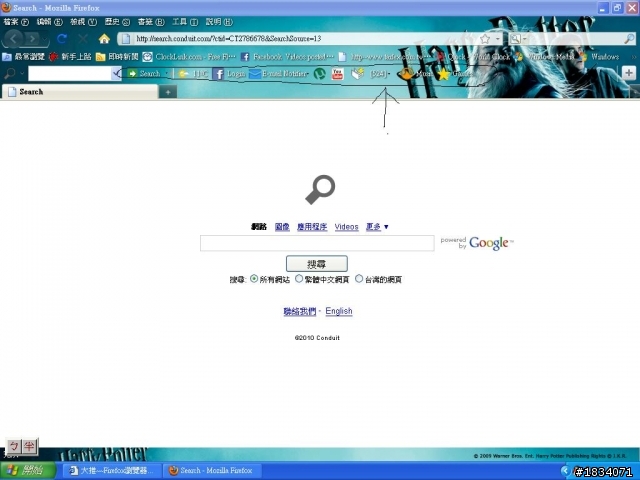Image resolution: width=640 pixels, height=480 pixels.
Task: Open the 說明 (H) menu
Action: coord(219,22)
